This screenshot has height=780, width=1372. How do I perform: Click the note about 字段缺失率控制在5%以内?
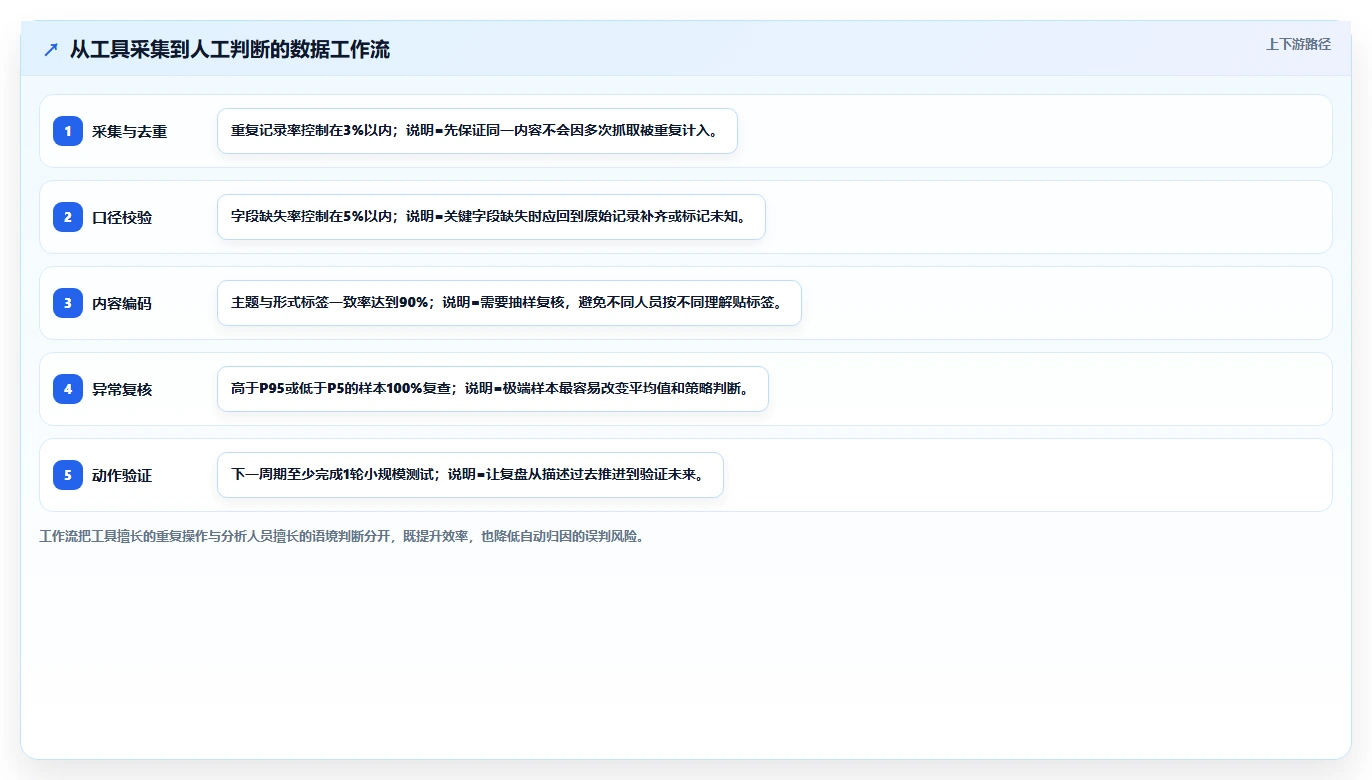(x=491, y=217)
